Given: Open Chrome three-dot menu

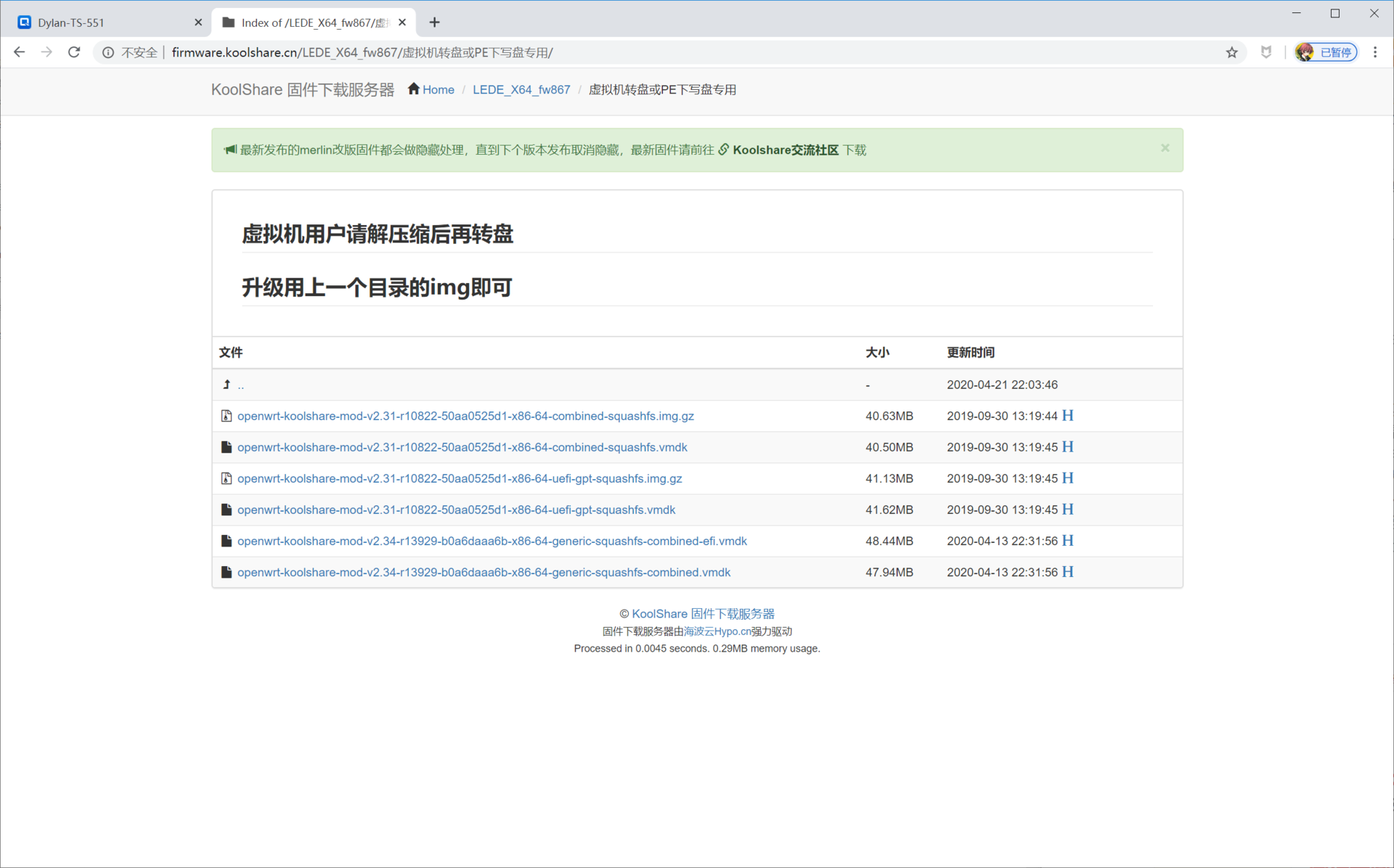Looking at the screenshot, I should pyautogui.click(x=1374, y=52).
